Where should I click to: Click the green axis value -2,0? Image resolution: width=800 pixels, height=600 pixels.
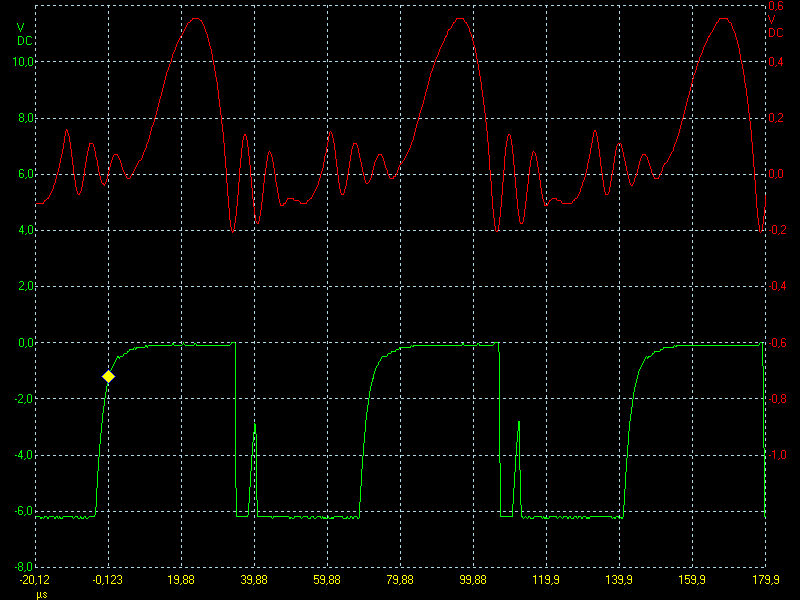click(24, 399)
